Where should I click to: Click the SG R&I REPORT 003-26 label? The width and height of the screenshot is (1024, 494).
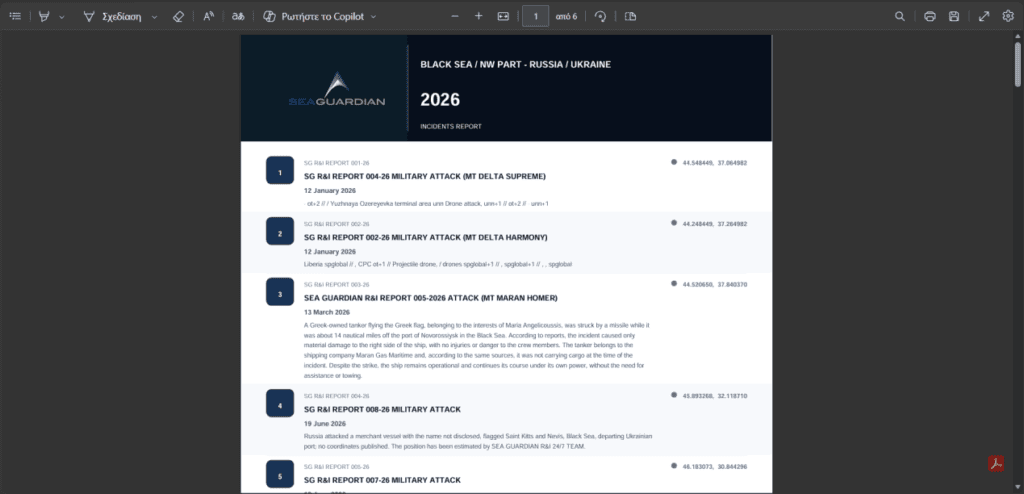coord(336,284)
